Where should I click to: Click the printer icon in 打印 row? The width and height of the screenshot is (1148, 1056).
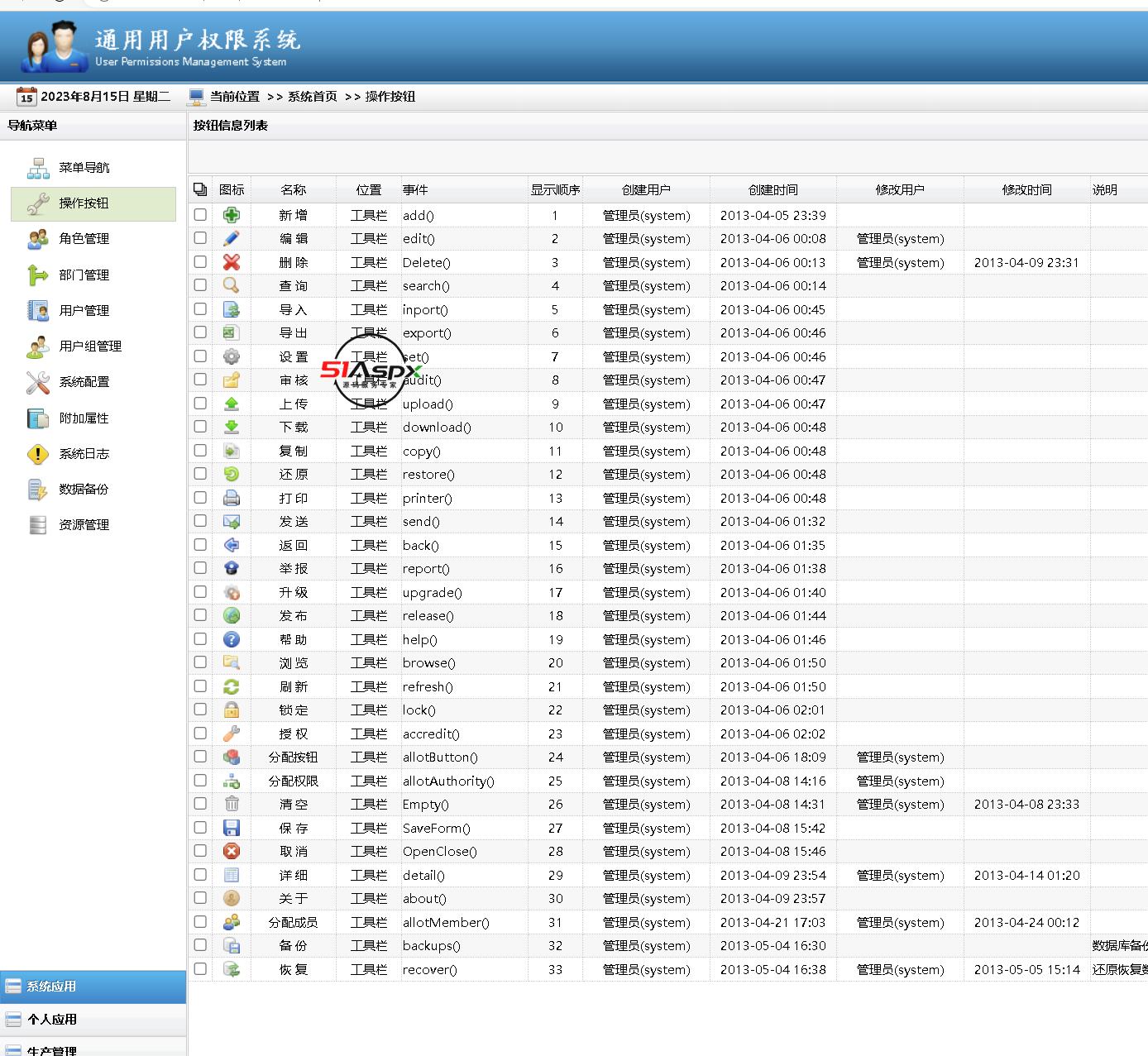tap(232, 498)
